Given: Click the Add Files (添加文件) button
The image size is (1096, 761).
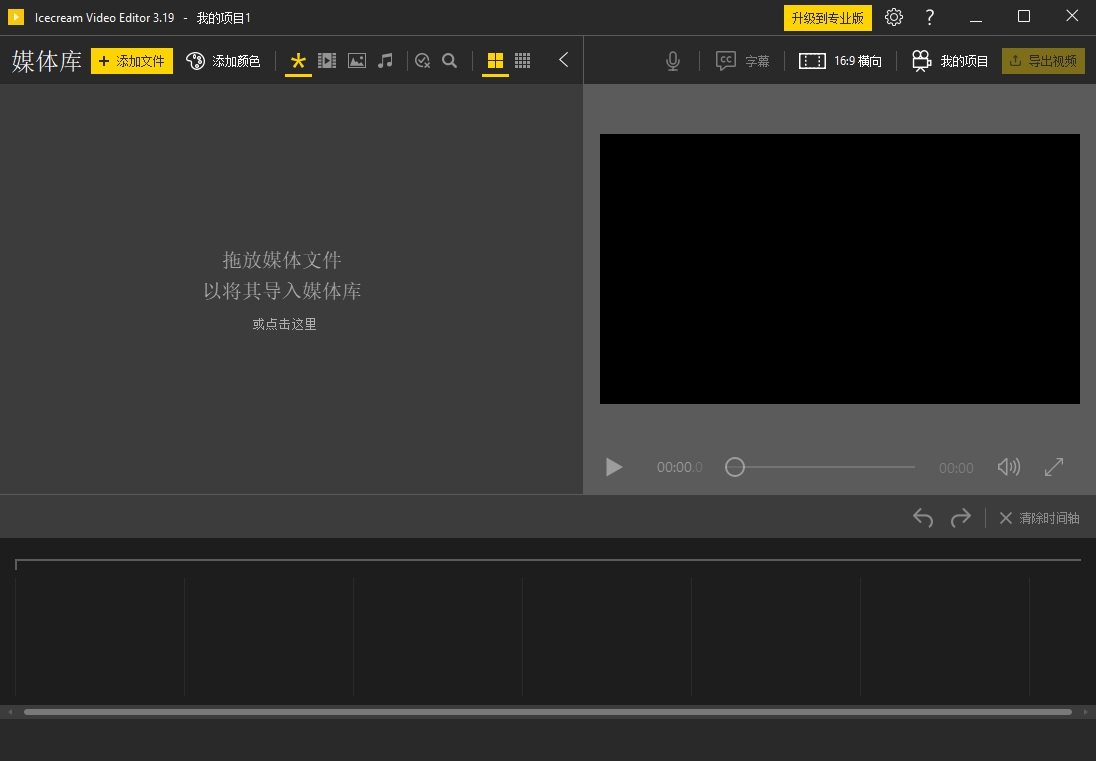Looking at the screenshot, I should coord(132,61).
